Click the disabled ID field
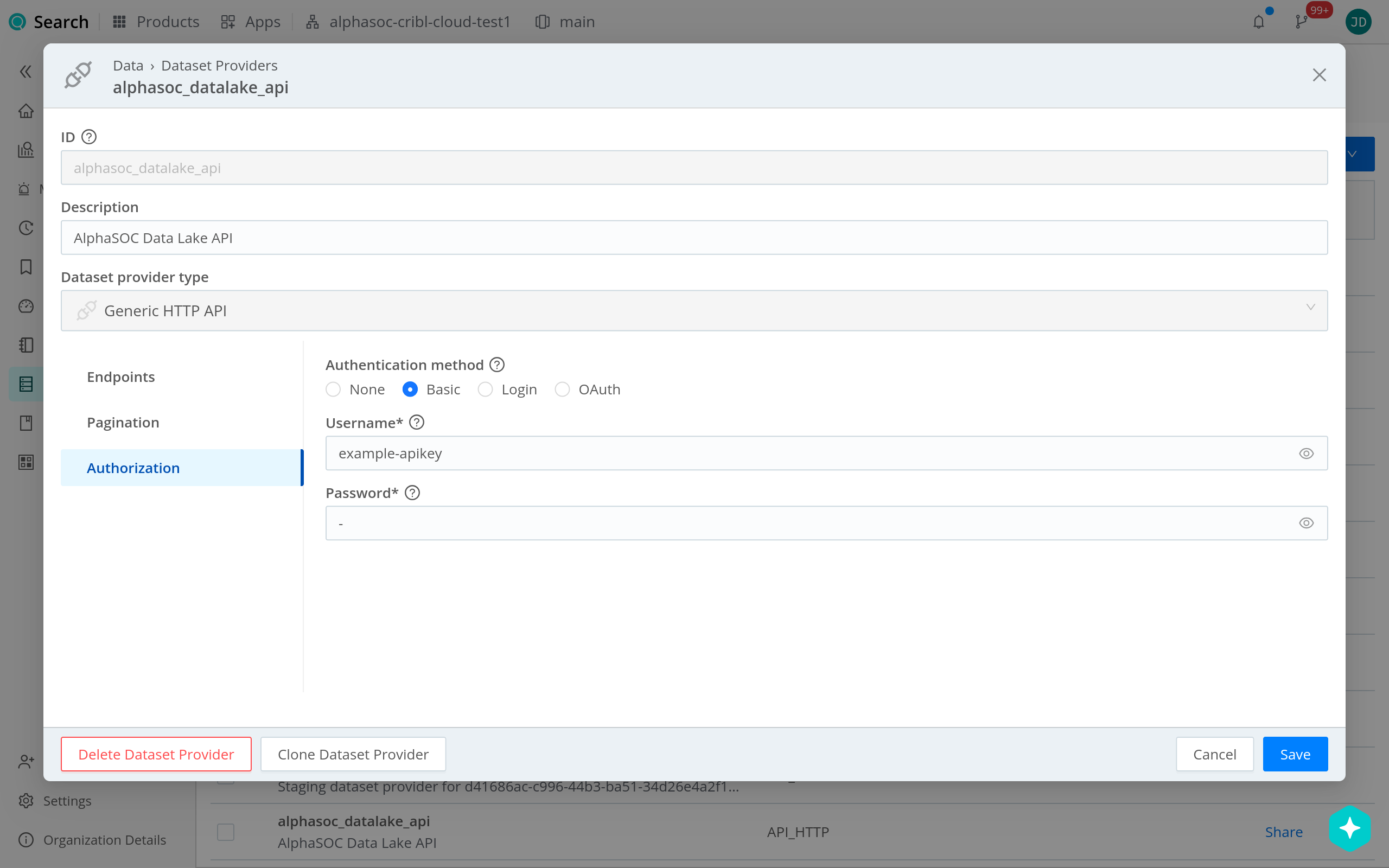Viewport: 1389px width, 868px height. (694, 168)
